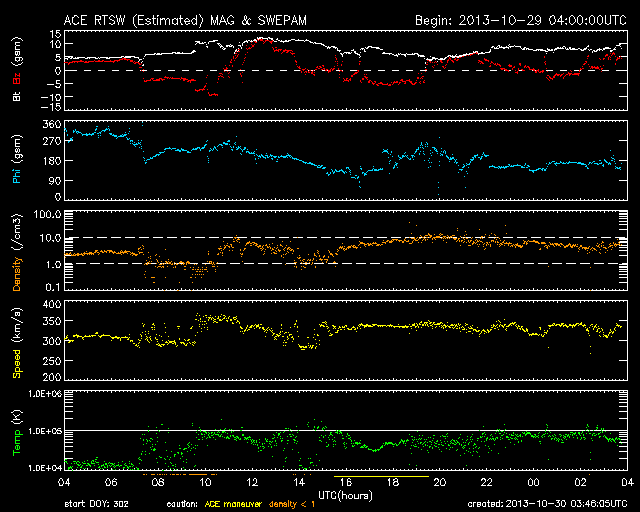Click the '15' tick on the Bt Bz axis

click(56, 34)
